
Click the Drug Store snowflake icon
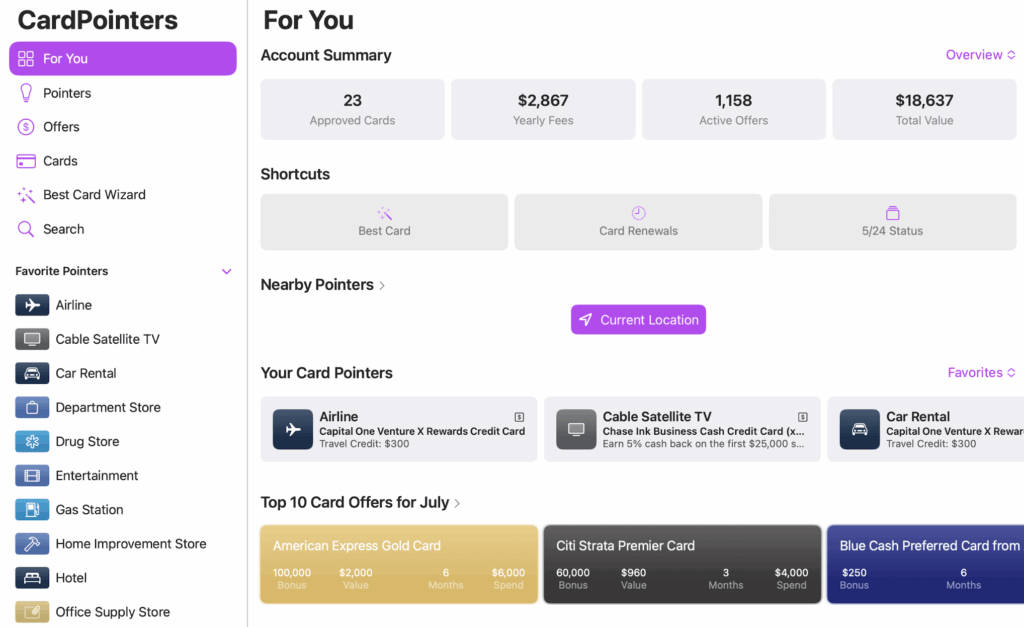[x=32, y=441]
